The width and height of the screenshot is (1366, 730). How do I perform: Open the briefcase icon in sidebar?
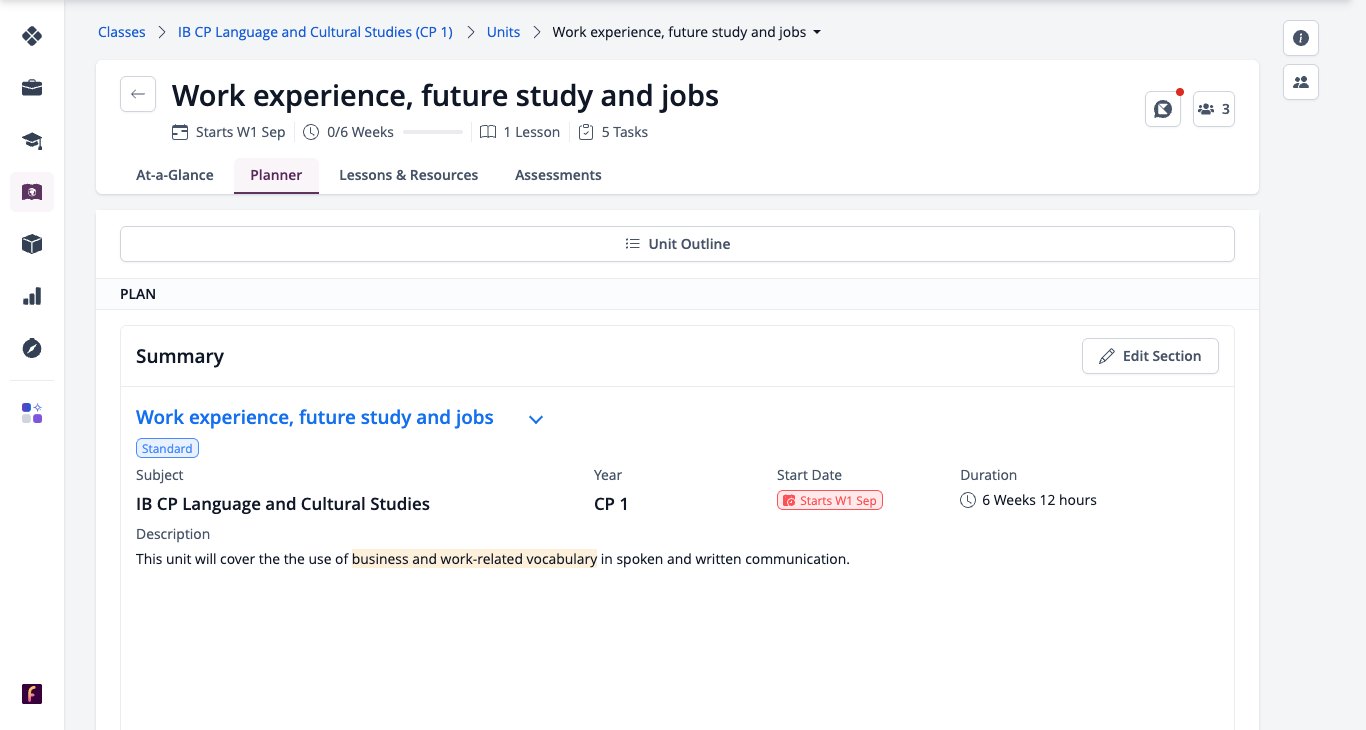click(32, 88)
